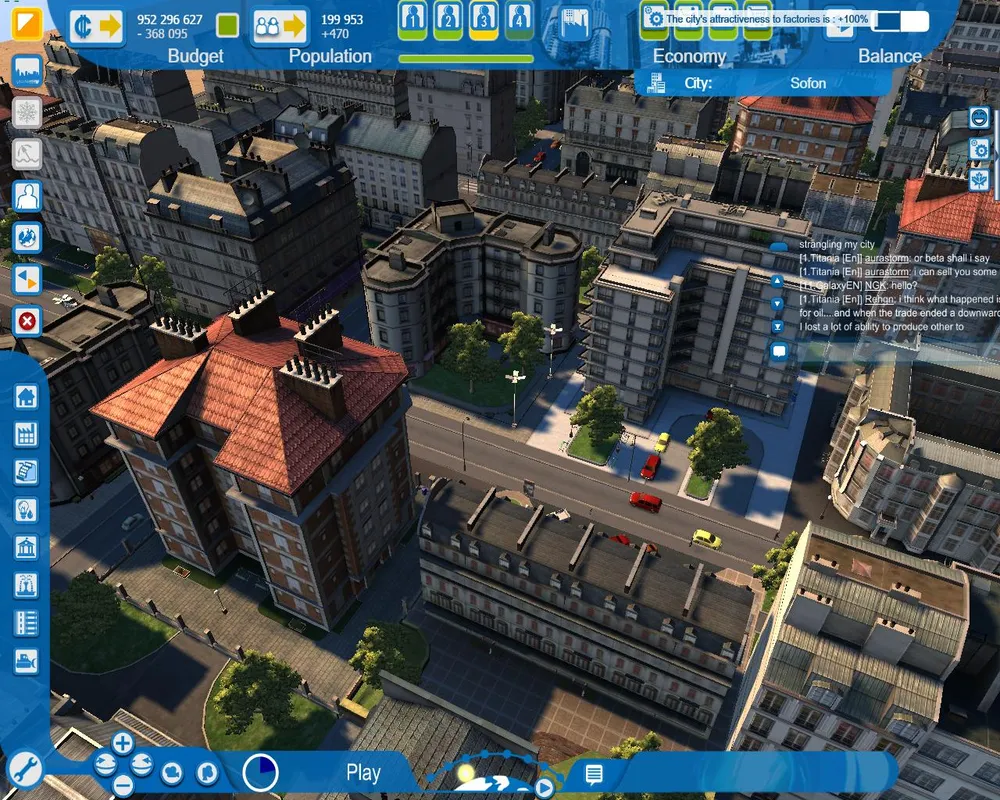
Task: Open the industry factory build icon
Action: [26, 435]
